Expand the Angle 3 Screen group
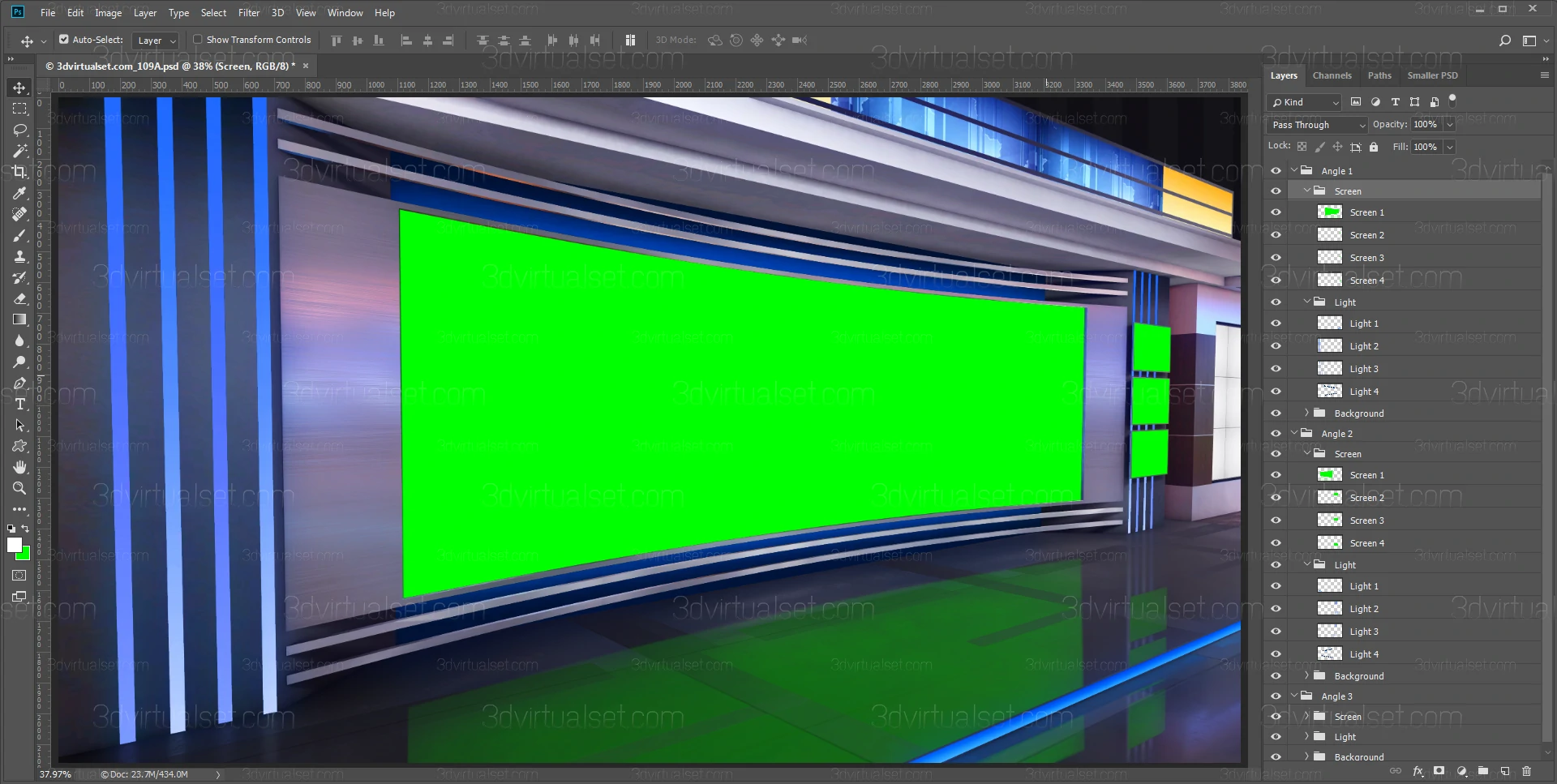Image resolution: width=1557 pixels, height=784 pixels. [1306, 716]
